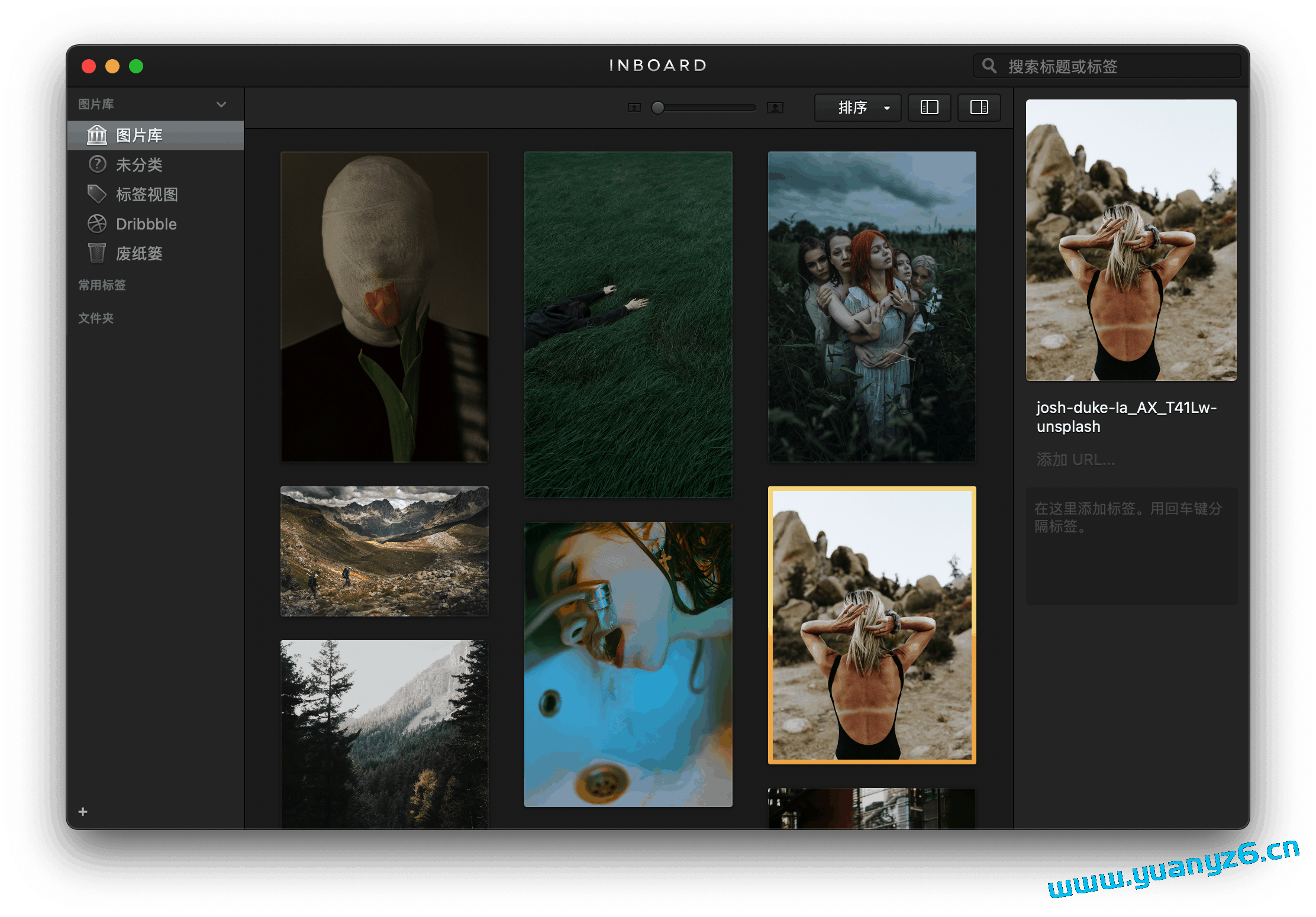Viewport: 1316px width, 917px height.
Task: Click the tags input text area
Action: (x=1131, y=544)
